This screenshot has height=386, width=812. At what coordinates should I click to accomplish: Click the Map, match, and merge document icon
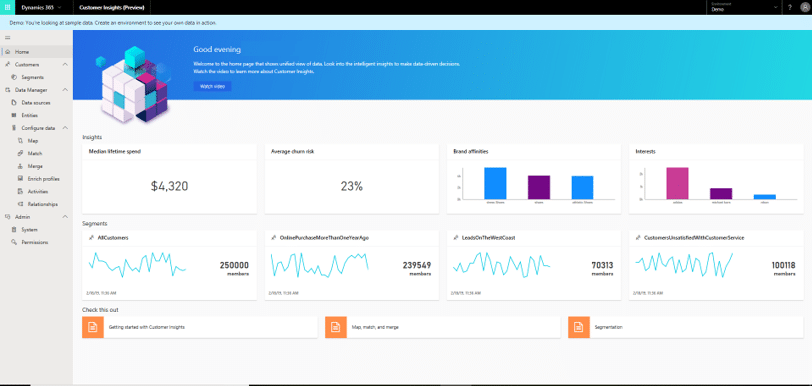[336, 327]
